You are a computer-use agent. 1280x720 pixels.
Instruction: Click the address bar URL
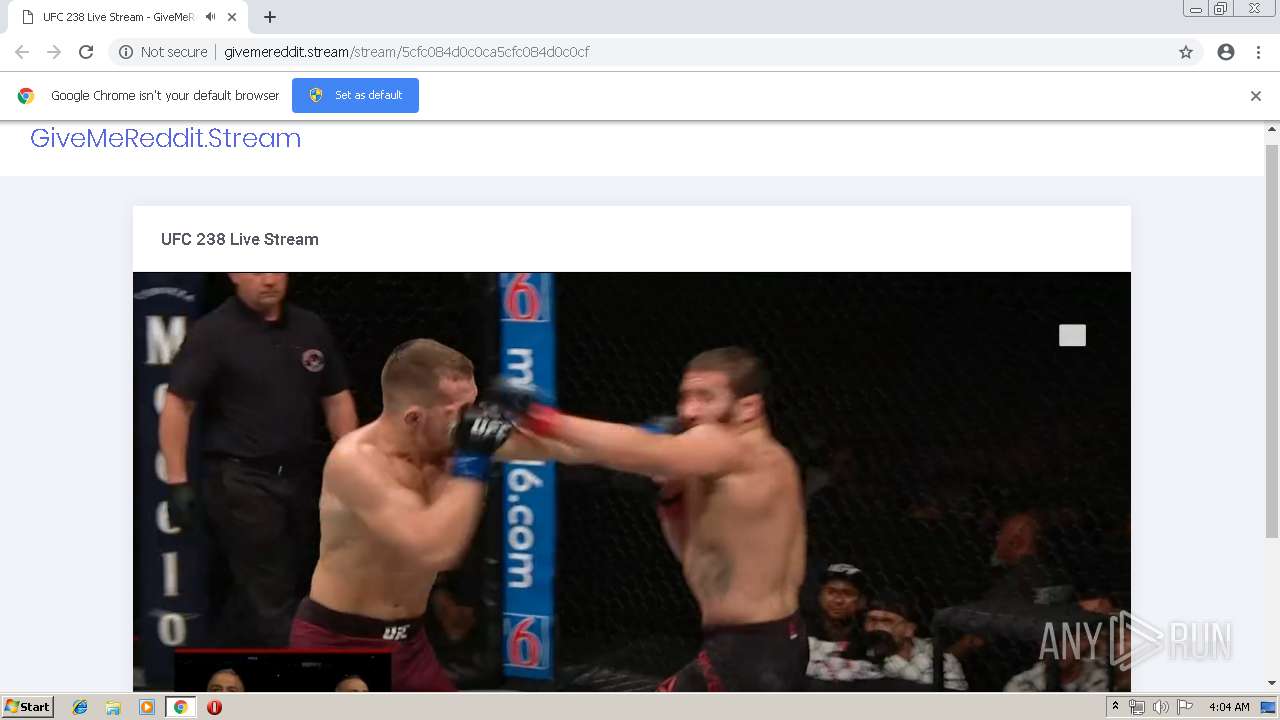point(406,52)
